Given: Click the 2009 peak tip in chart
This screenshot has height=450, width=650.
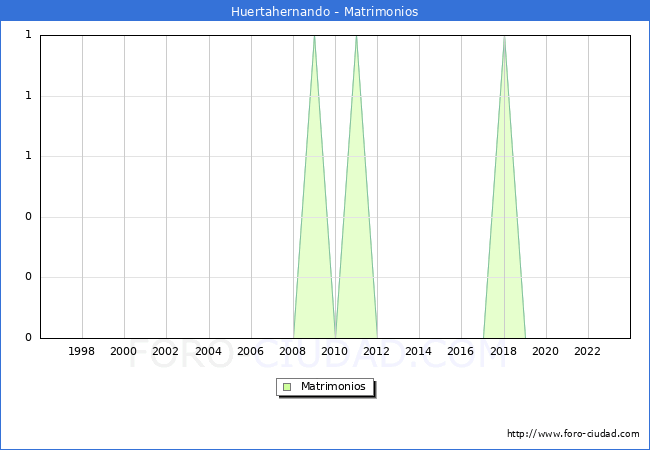Looking at the screenshot, I should tap(314, 37).
